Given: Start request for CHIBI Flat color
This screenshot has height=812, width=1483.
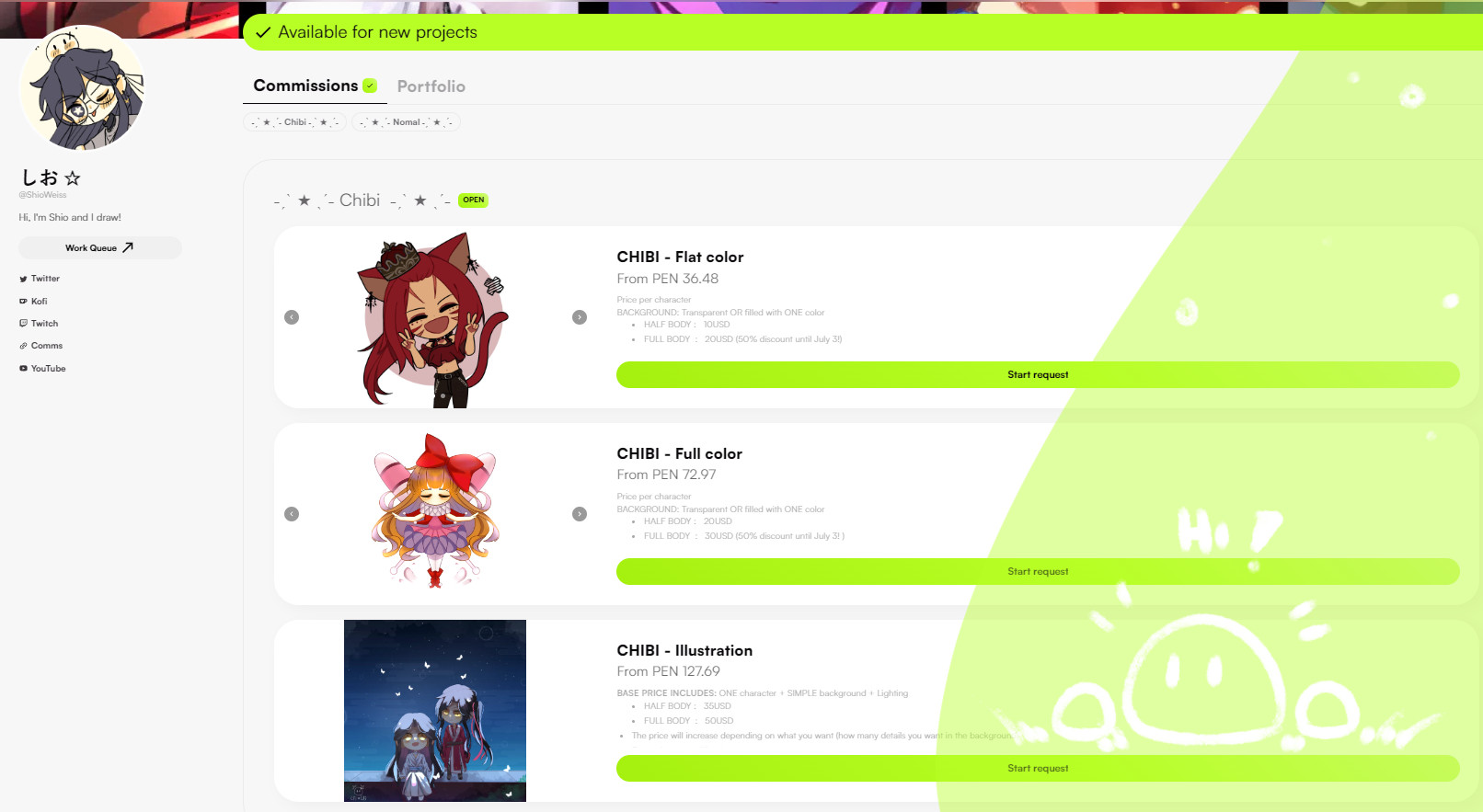Looking at the screenshot, I should 1038,374.
